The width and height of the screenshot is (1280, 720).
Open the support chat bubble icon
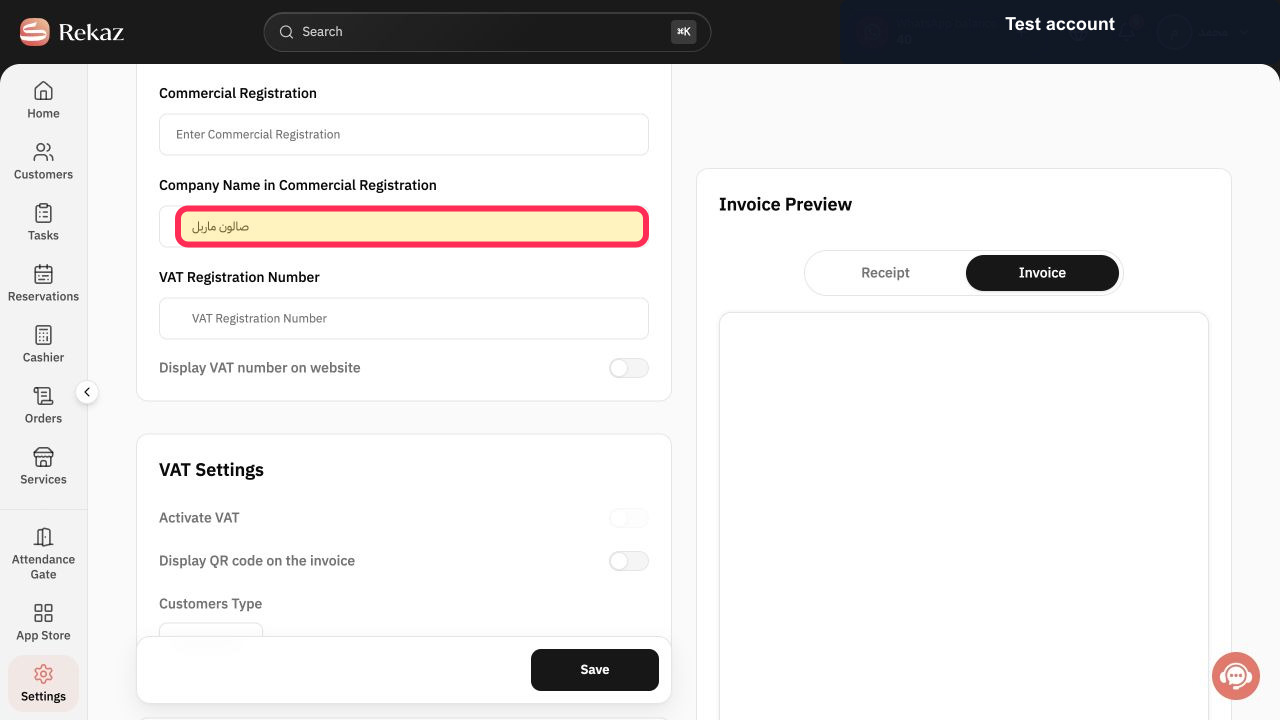1236,676
